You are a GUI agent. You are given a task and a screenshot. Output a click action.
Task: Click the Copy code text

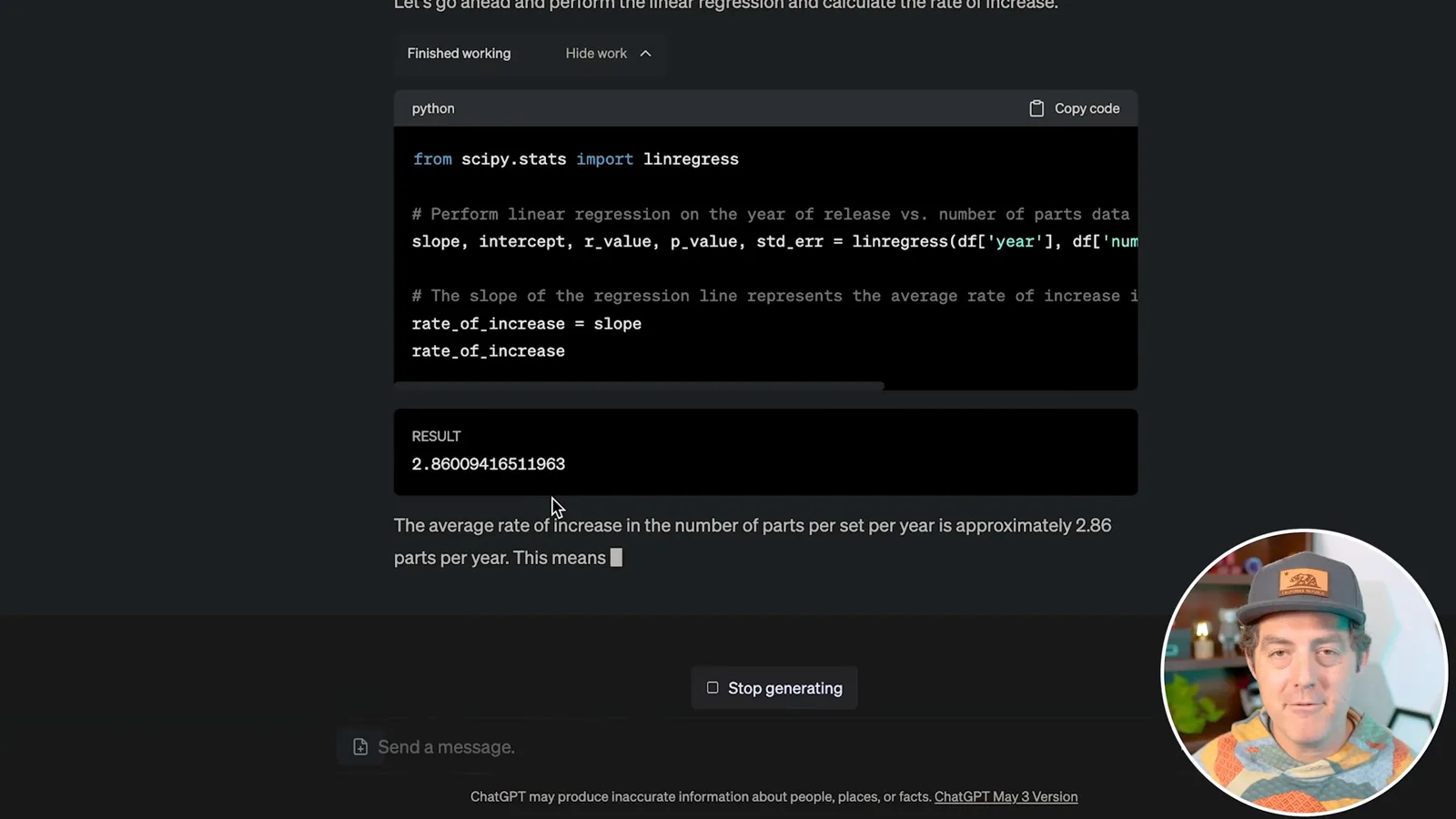click(x=1087, y=108)
